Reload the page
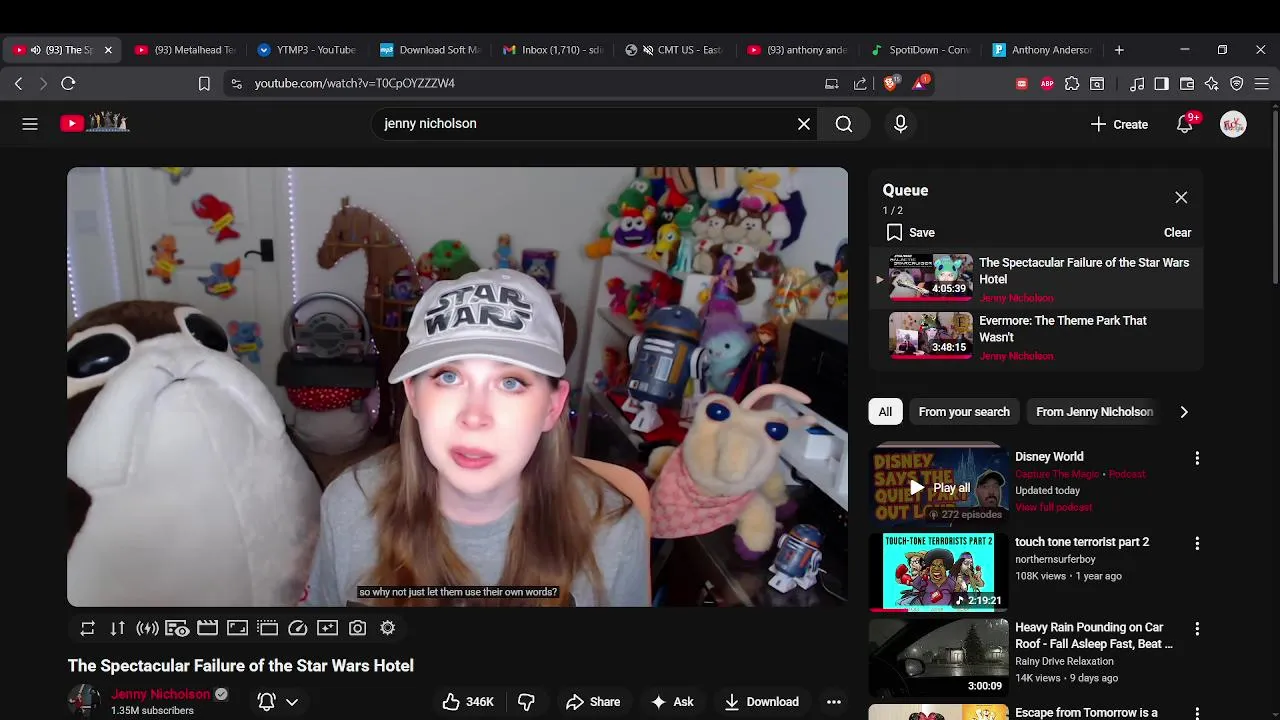Image resolution: width=1280 pixels, height=720 pixels. point(68,84)
